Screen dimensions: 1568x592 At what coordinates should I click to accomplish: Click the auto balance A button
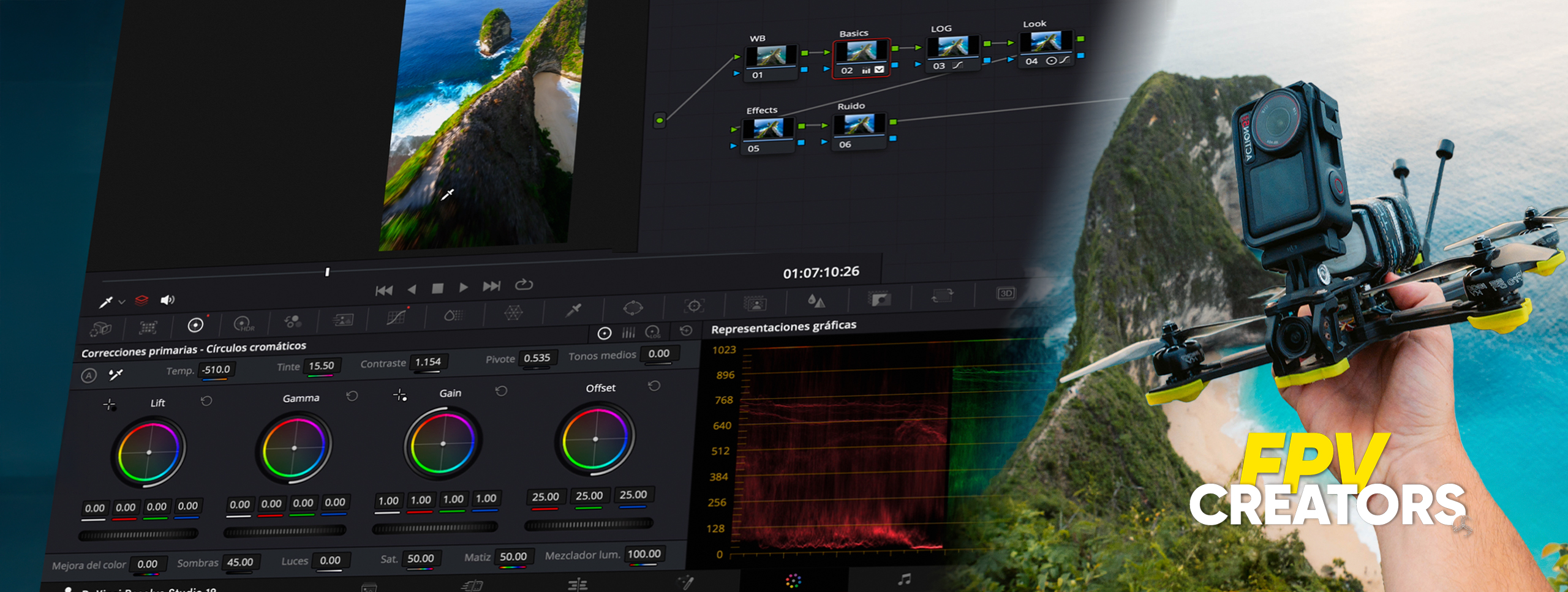coord(89,375)
